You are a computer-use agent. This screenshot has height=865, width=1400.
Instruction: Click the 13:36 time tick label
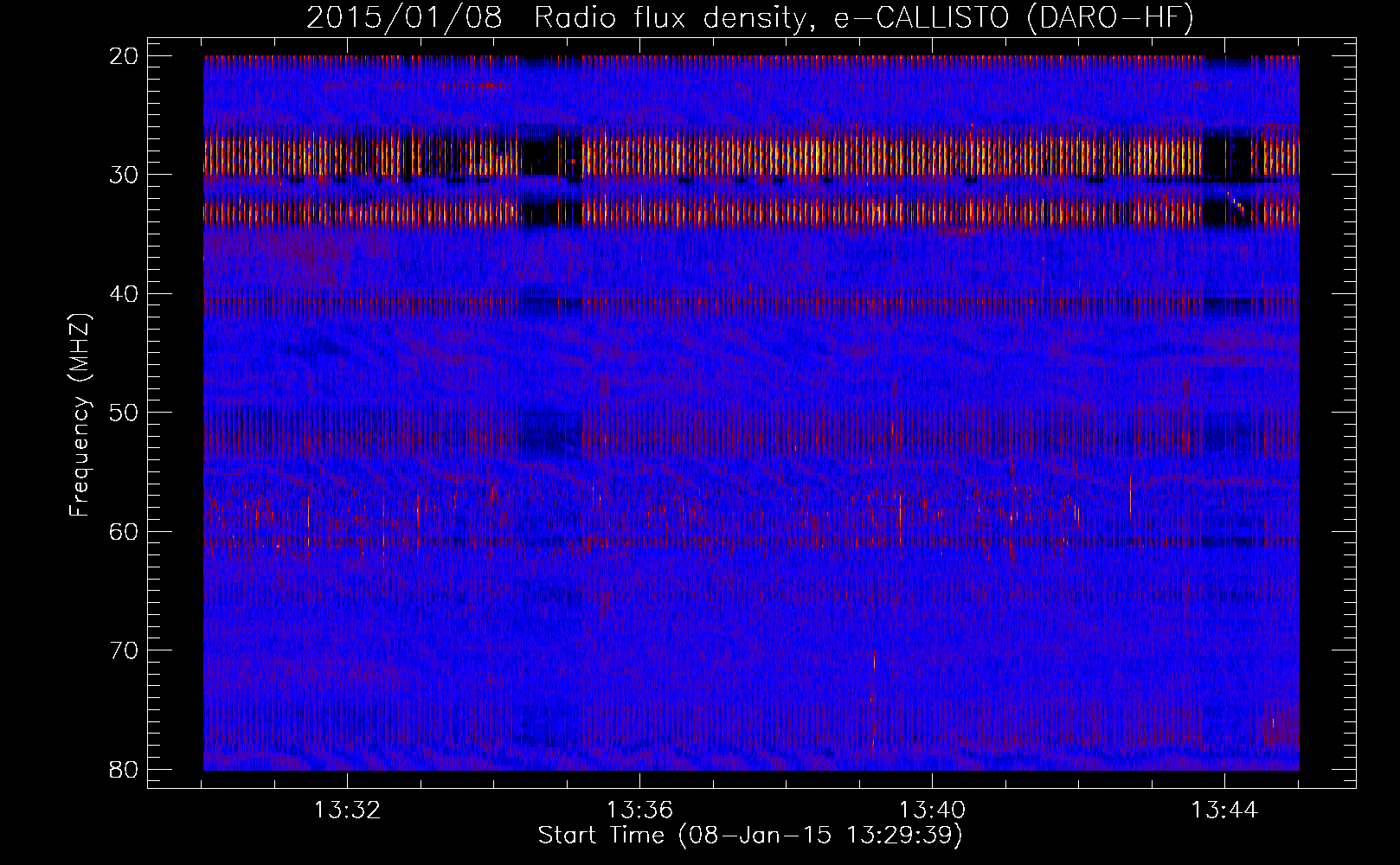pos(640,811)
